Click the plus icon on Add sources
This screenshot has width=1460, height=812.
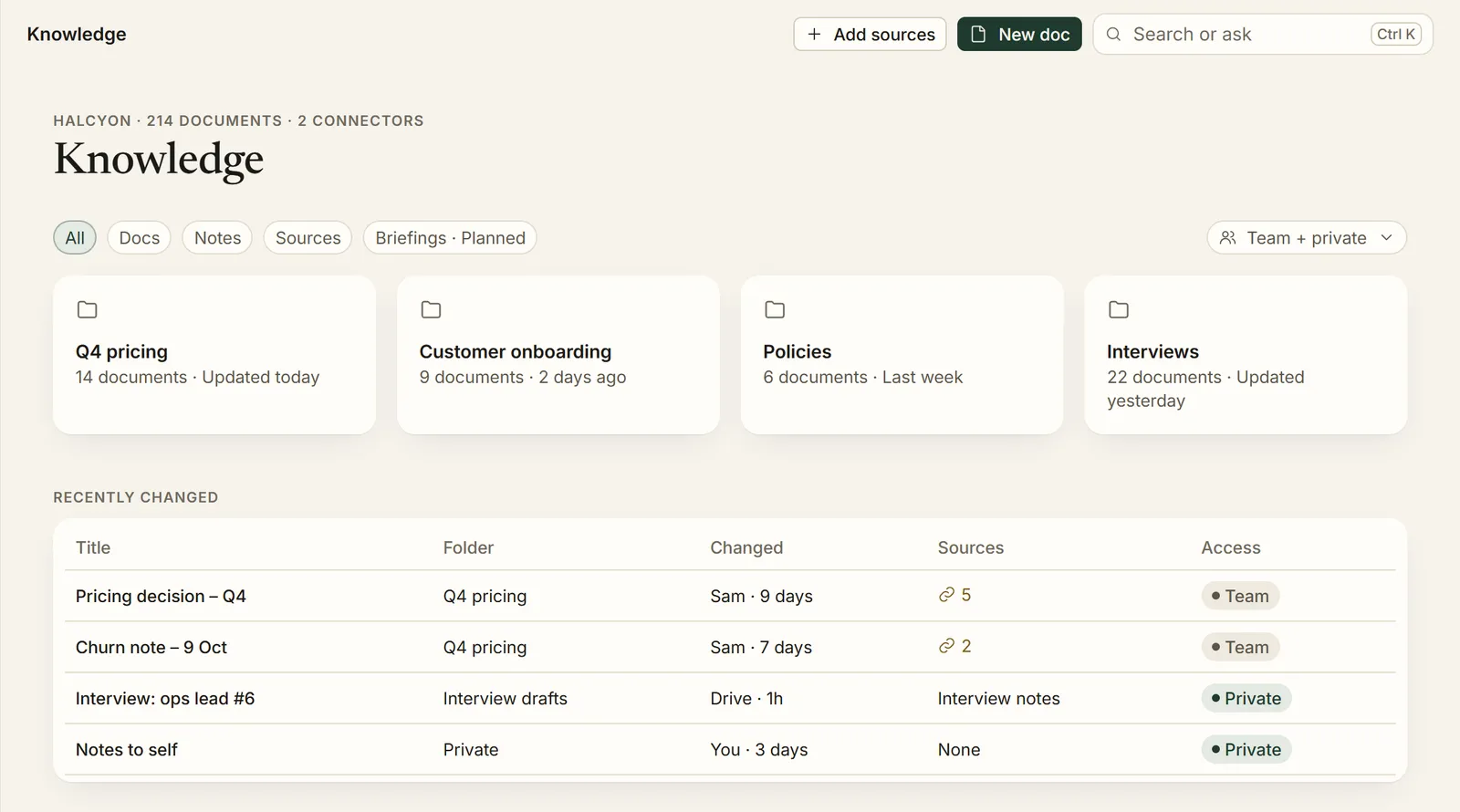coord(814,35)
